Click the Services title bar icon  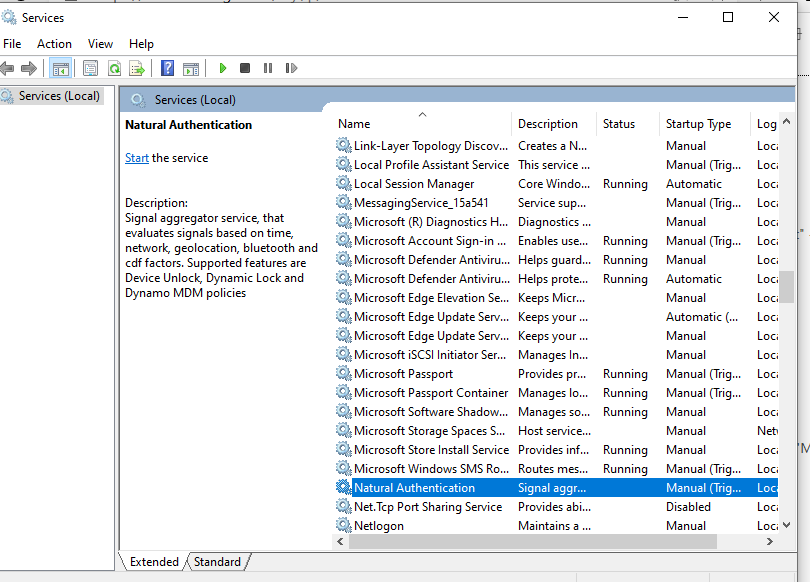[x=9, y=17]
